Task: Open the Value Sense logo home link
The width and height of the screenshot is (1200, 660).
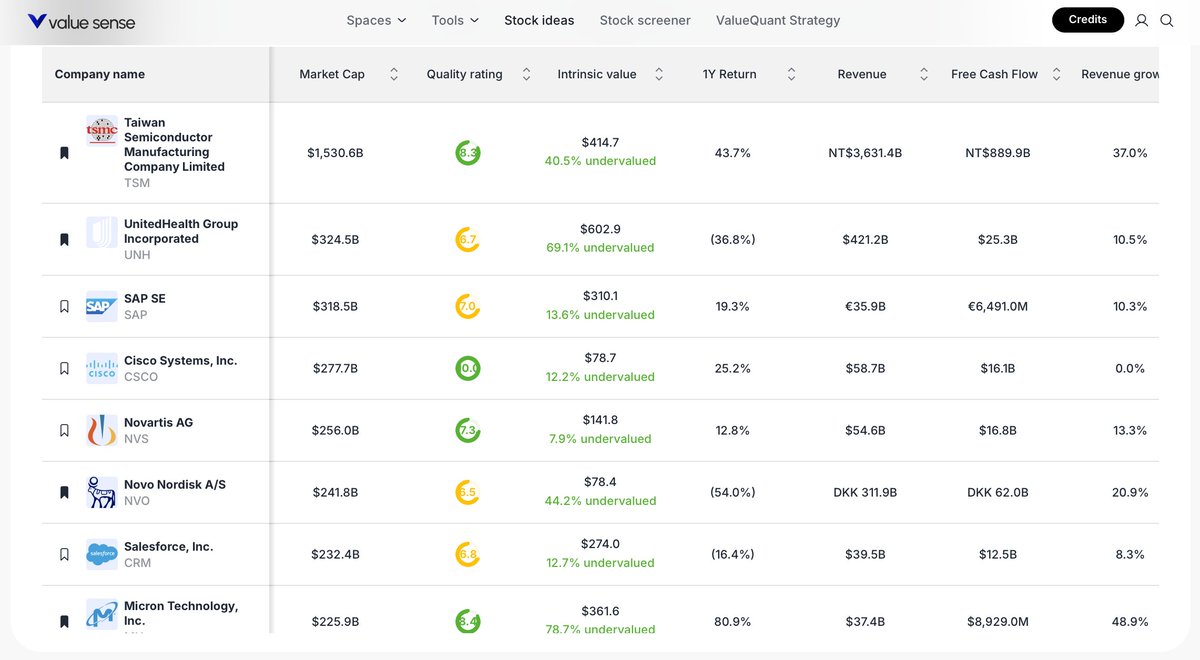Action: click(81, 21)
